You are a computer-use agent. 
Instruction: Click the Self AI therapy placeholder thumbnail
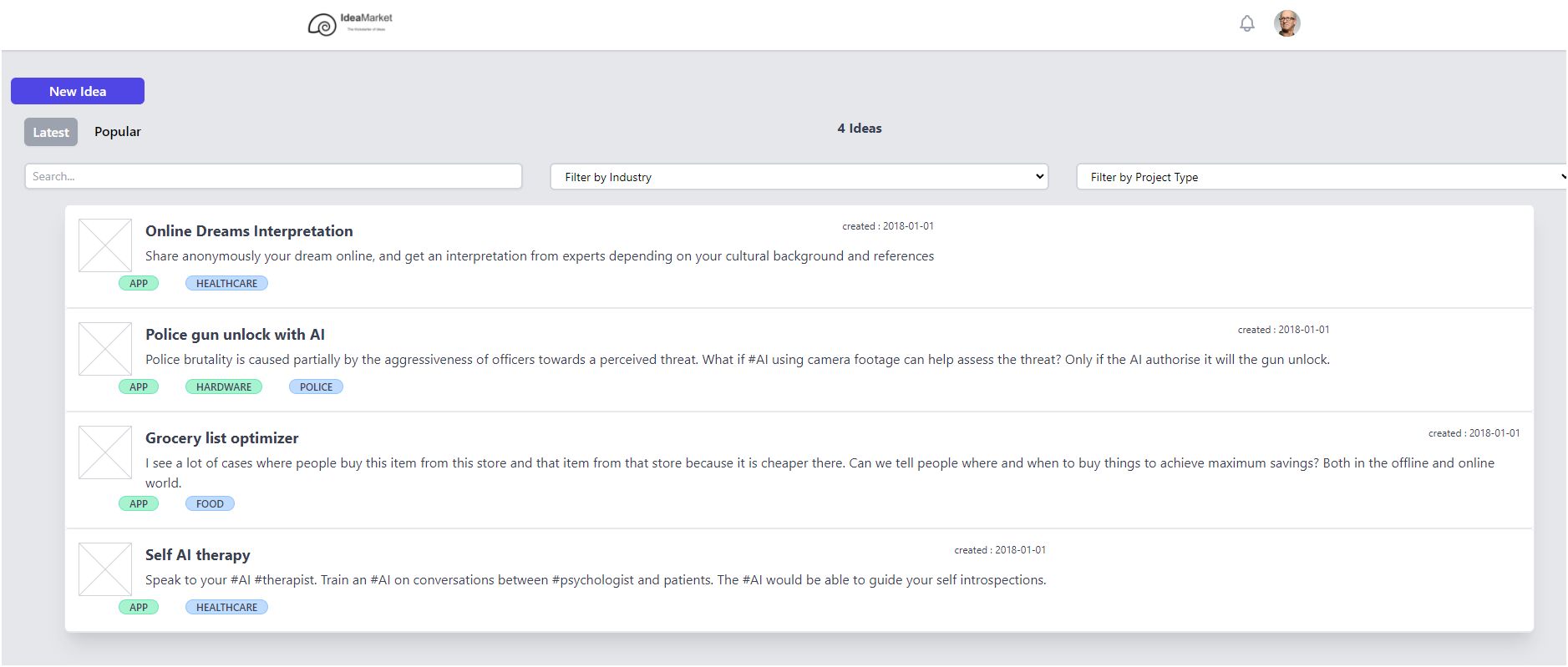[105, 569]
